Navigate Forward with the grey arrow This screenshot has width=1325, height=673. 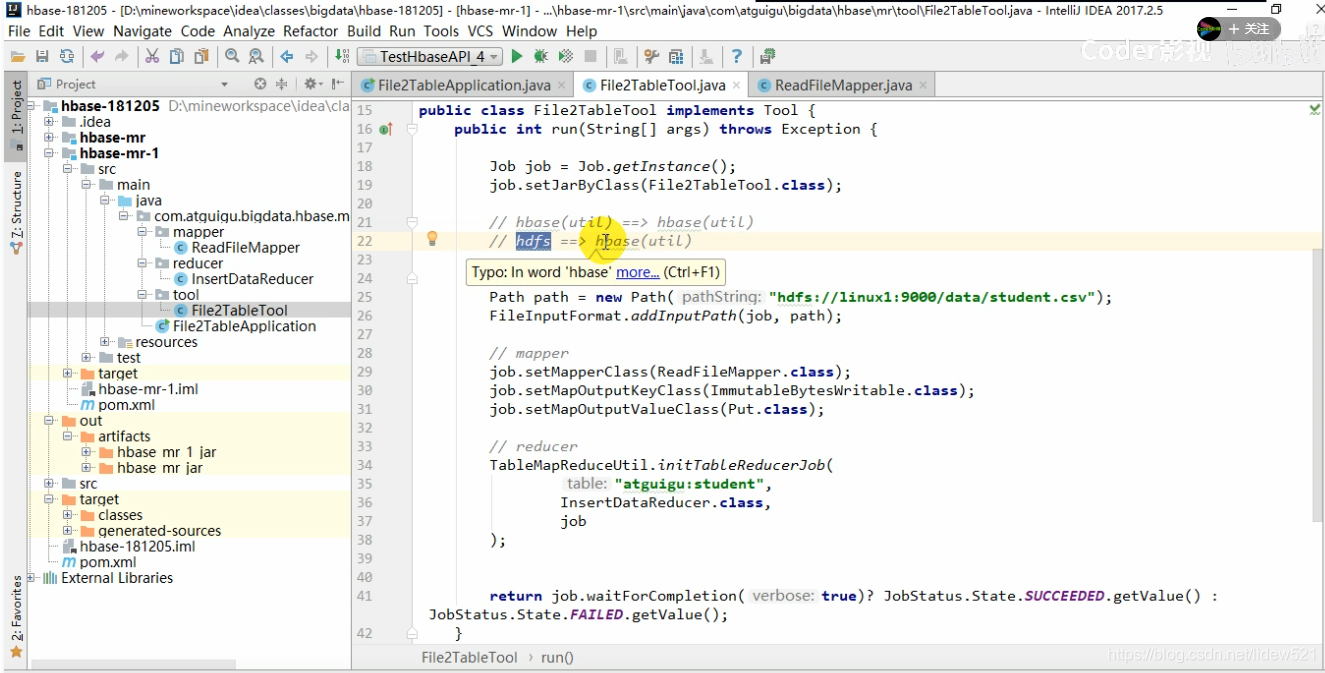tap(311, 57)
